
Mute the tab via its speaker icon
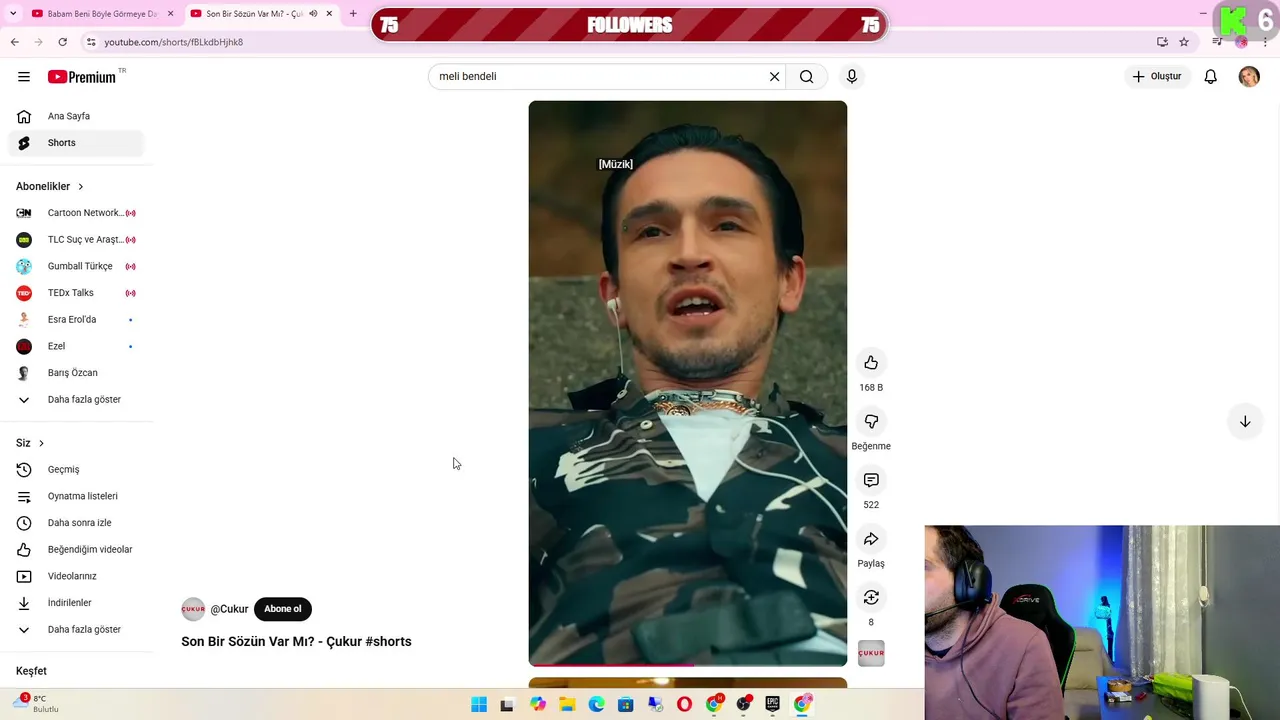[313, 14]
